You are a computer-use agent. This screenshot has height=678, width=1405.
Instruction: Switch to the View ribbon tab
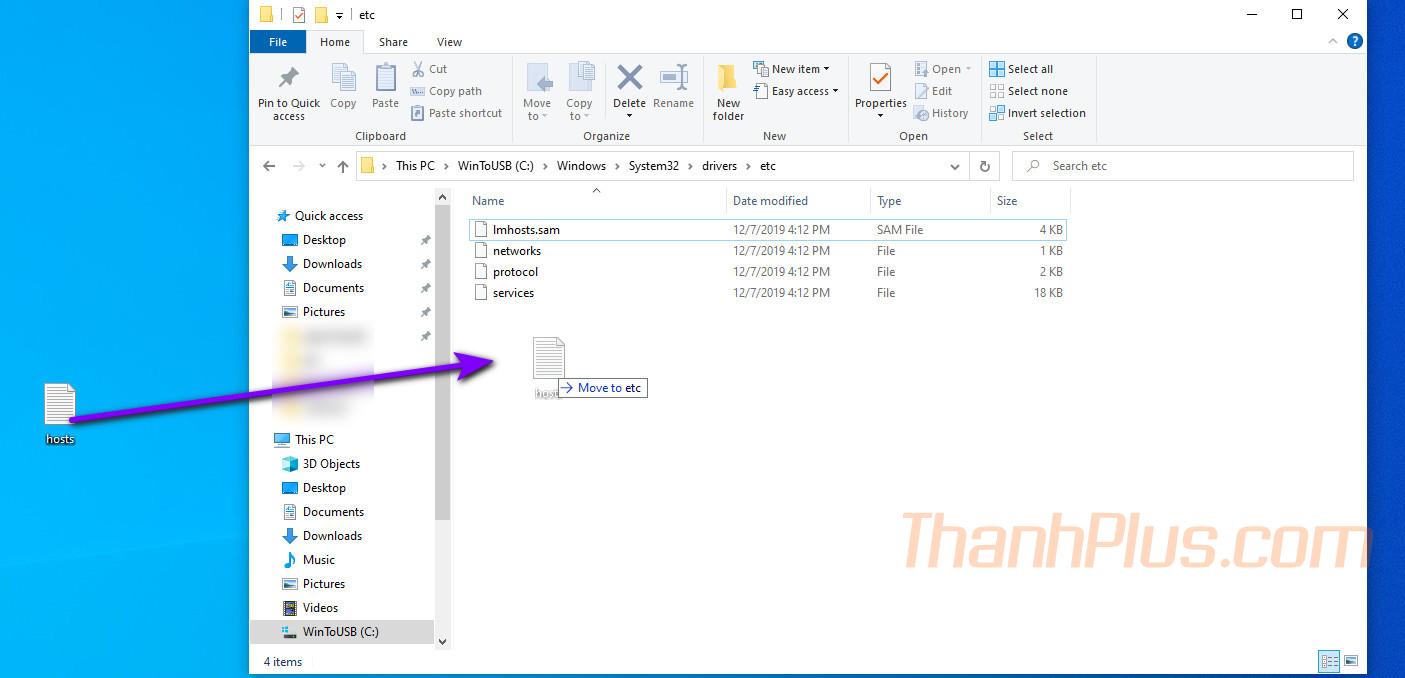coord(449,42)
